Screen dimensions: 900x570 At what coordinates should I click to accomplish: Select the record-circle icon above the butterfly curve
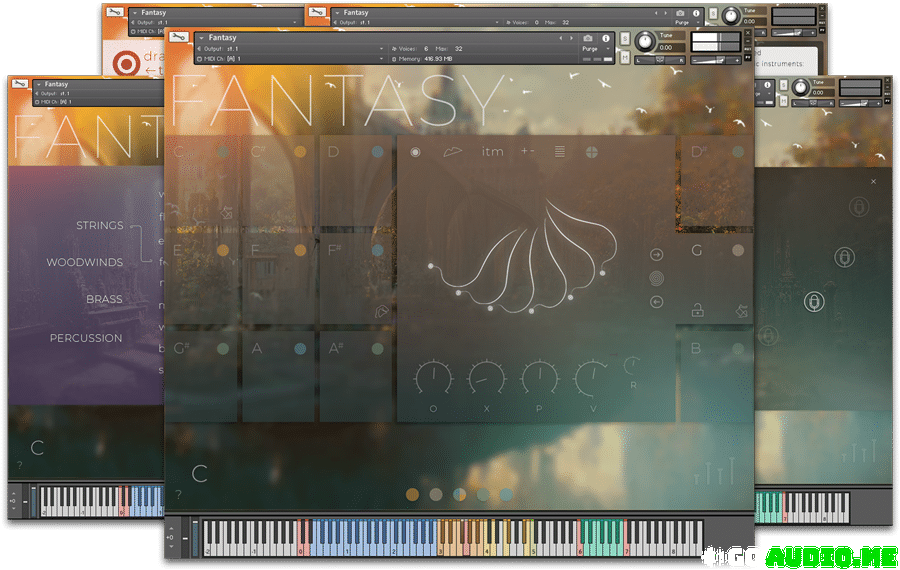click(x=415, y=152)
